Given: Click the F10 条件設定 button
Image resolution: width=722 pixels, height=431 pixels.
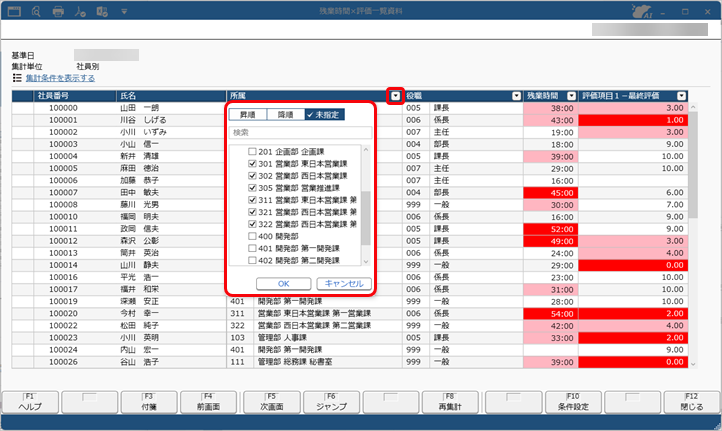Looking at the screenshot, I should pos(573,402).
